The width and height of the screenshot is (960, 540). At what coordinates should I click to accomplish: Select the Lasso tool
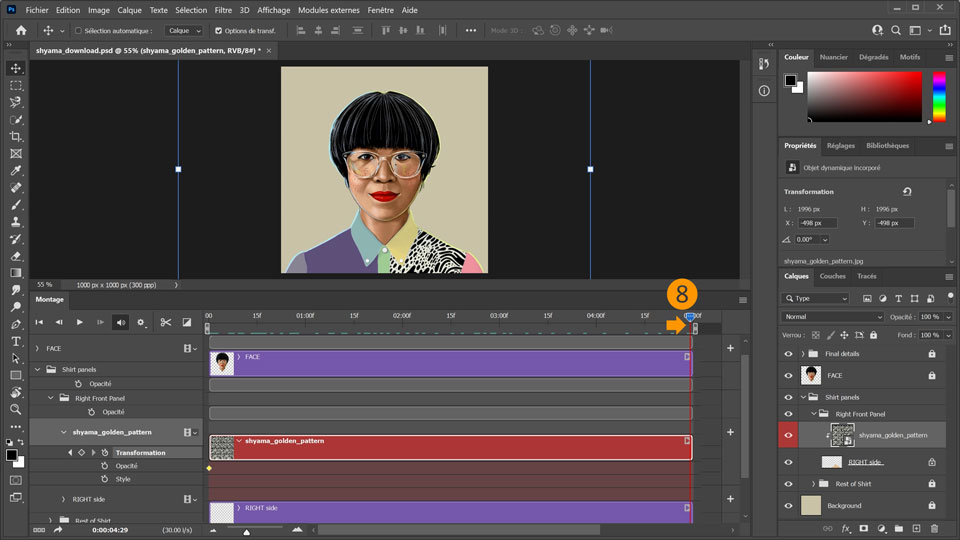(16, 102)
